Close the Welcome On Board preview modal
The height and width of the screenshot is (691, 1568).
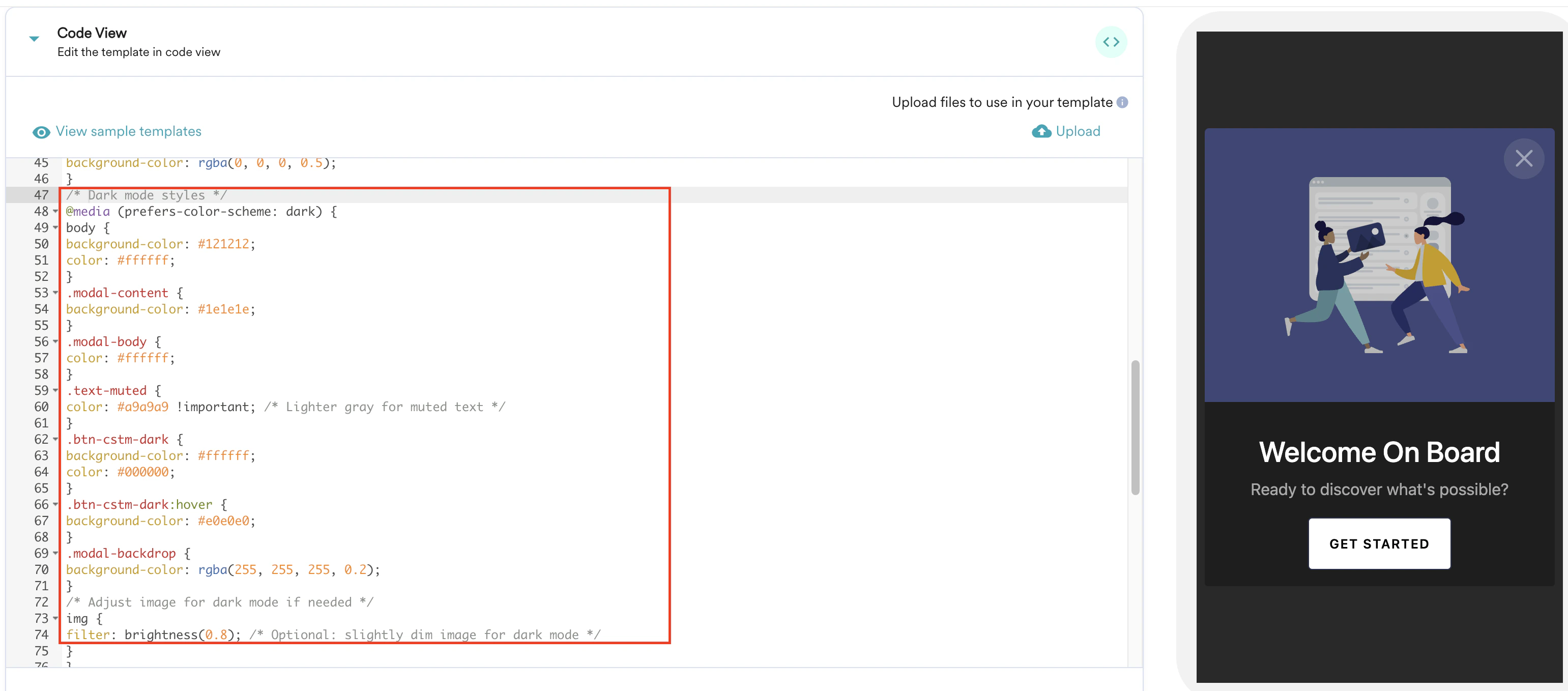(x=1524, y=158)
